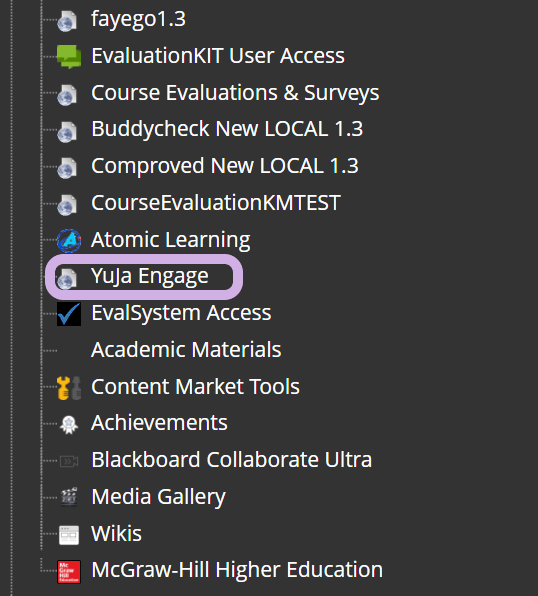Screen dimensions: 538x596
Task: Choose Comproved New LOCAL 1.3
Action: pyautogui.click(x=225, y=166)
